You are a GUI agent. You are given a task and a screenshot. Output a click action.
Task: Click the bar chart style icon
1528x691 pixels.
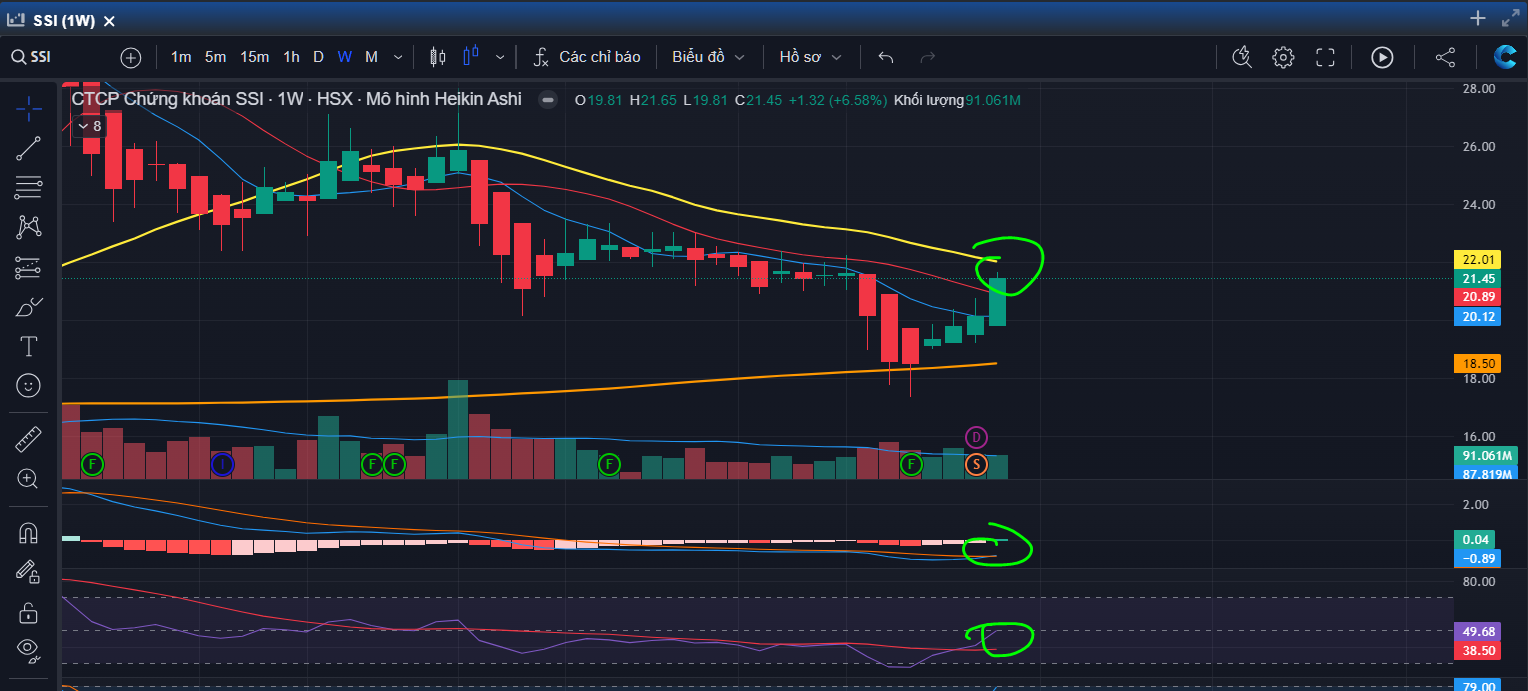[x=437, y=57]
